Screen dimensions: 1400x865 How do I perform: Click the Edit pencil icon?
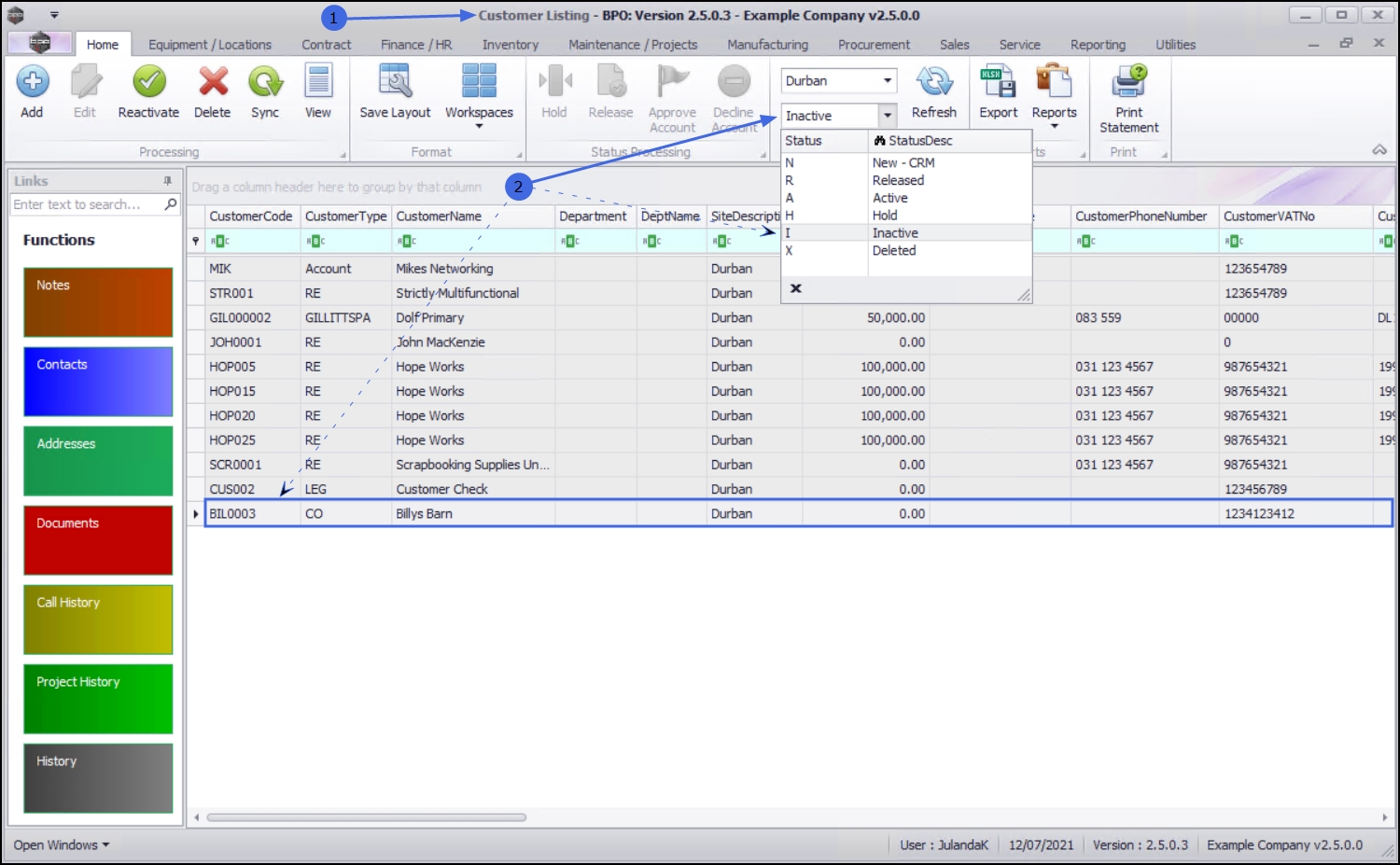[85, 82]
